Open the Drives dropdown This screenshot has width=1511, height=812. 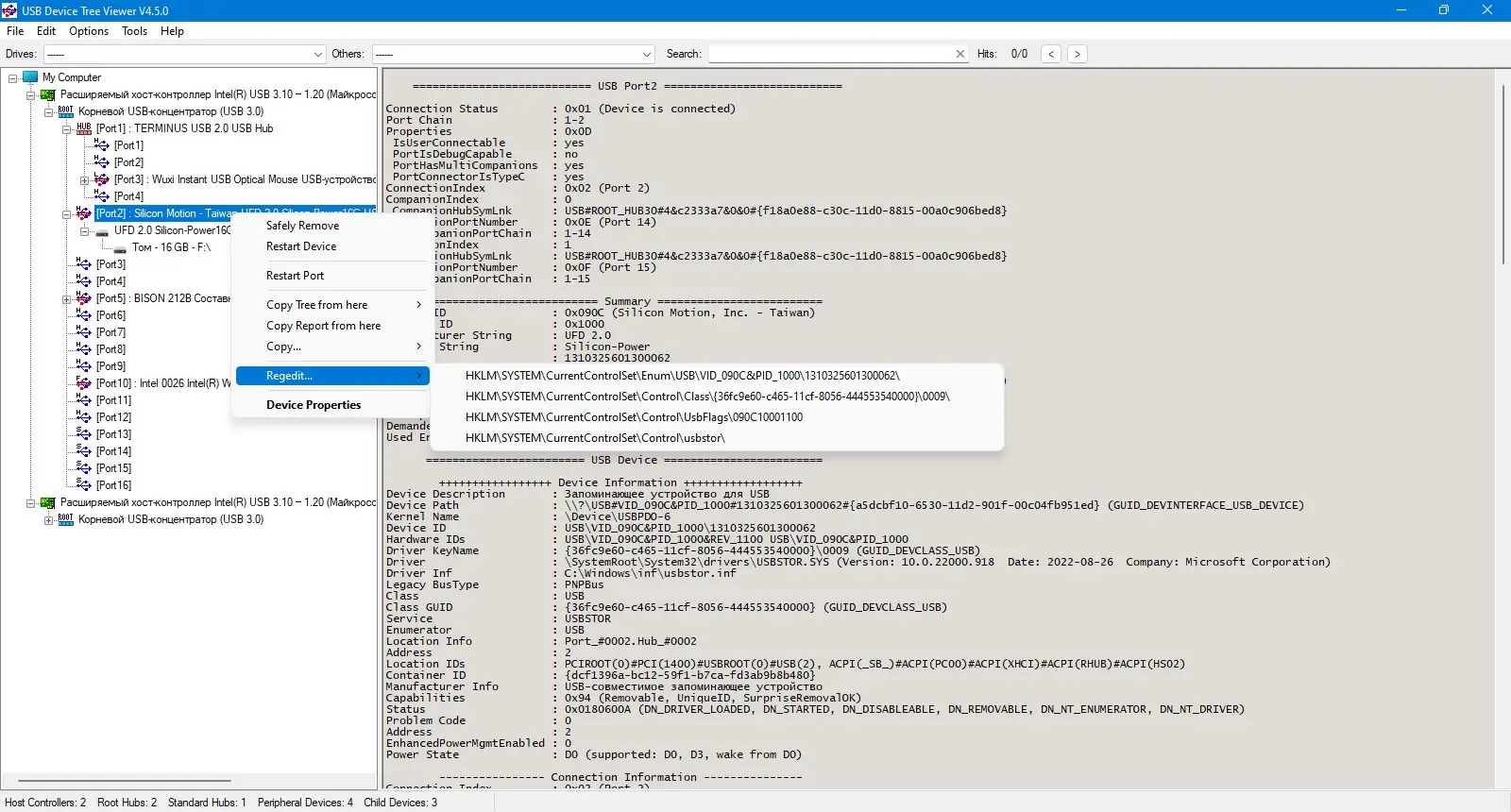tap(184, 54)
